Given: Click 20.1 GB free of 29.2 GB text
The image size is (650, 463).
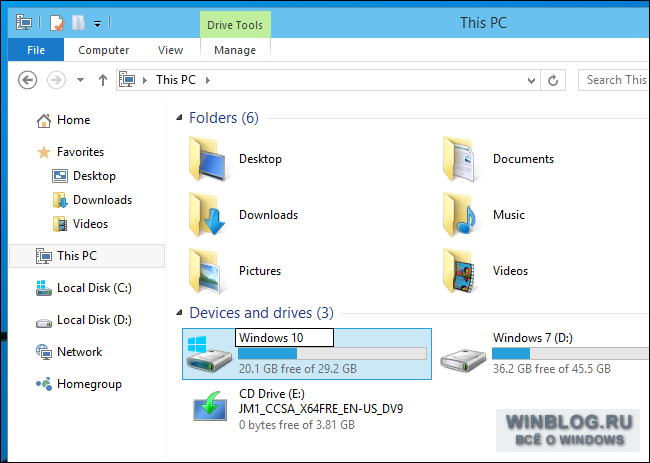Looking at the screenshot, I should pos(298,369).
